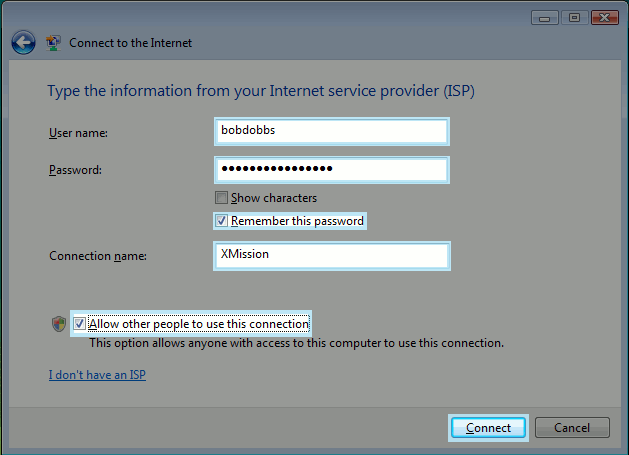This screenshot has width=629, height=455.
Task: Maximize the Connect to the Internet window
Action: (574, 17)
